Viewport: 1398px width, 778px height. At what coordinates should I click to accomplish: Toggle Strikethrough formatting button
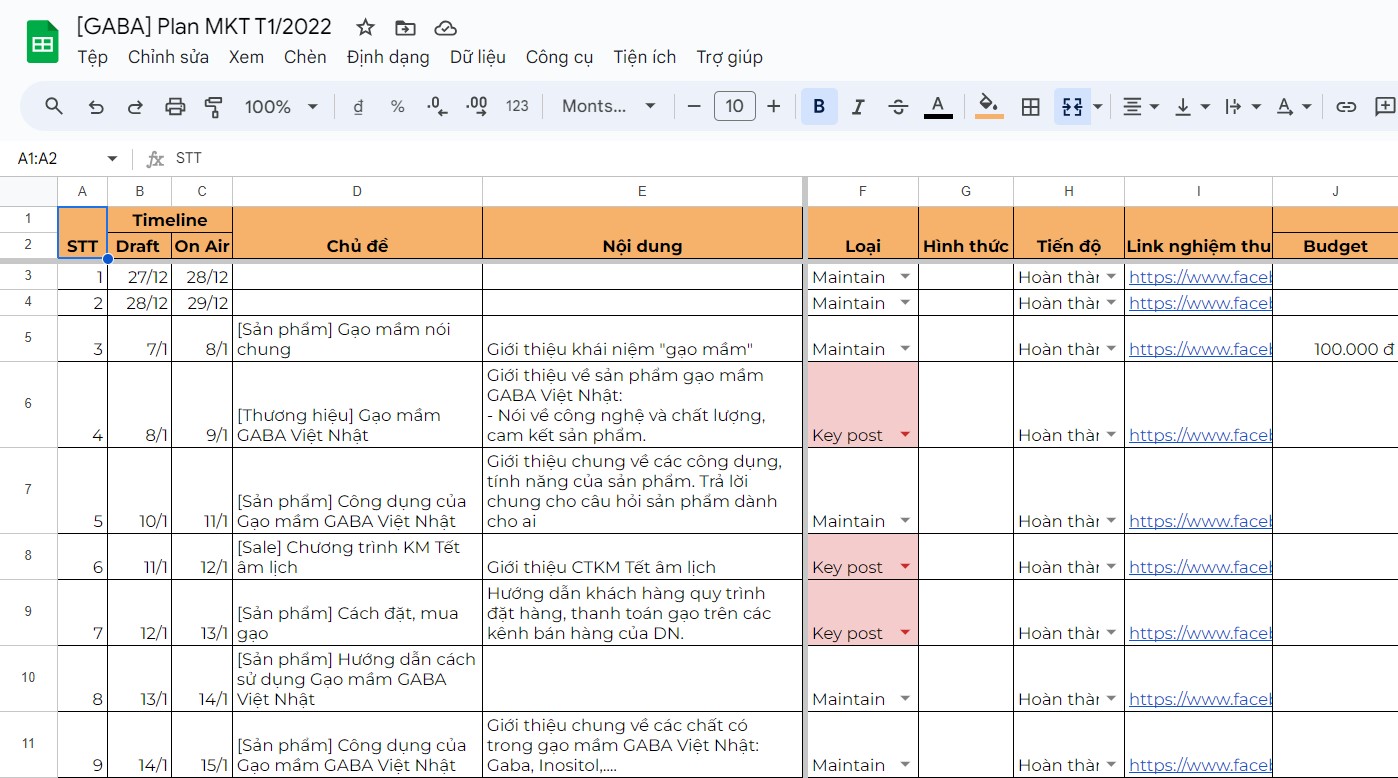tap(897, 106)
